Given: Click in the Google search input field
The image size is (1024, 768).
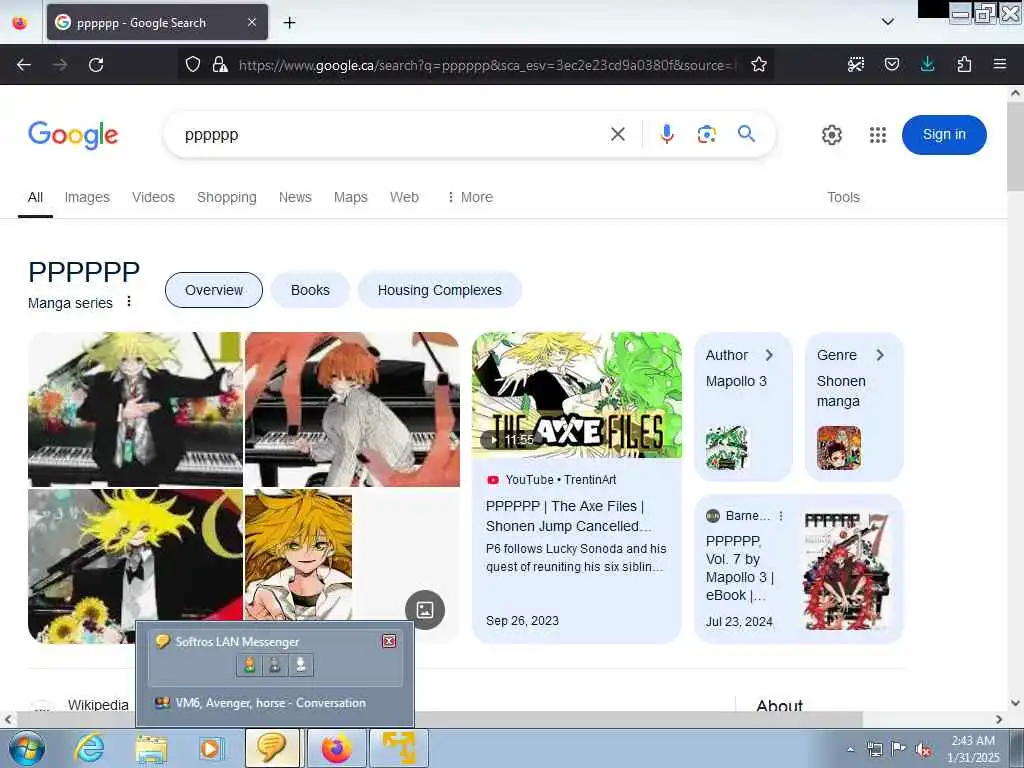Looking at the screenshot, I should pos(392,135).
